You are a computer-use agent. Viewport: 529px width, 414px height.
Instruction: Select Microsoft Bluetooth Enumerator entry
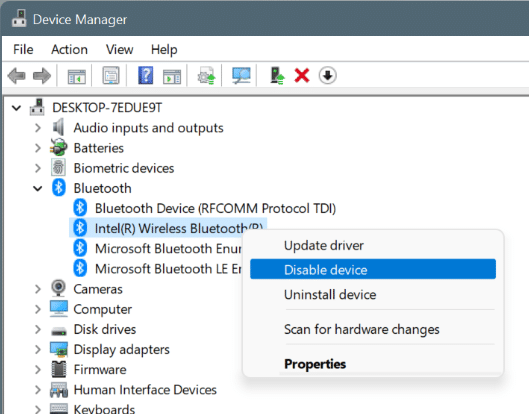tap(168, 249)
